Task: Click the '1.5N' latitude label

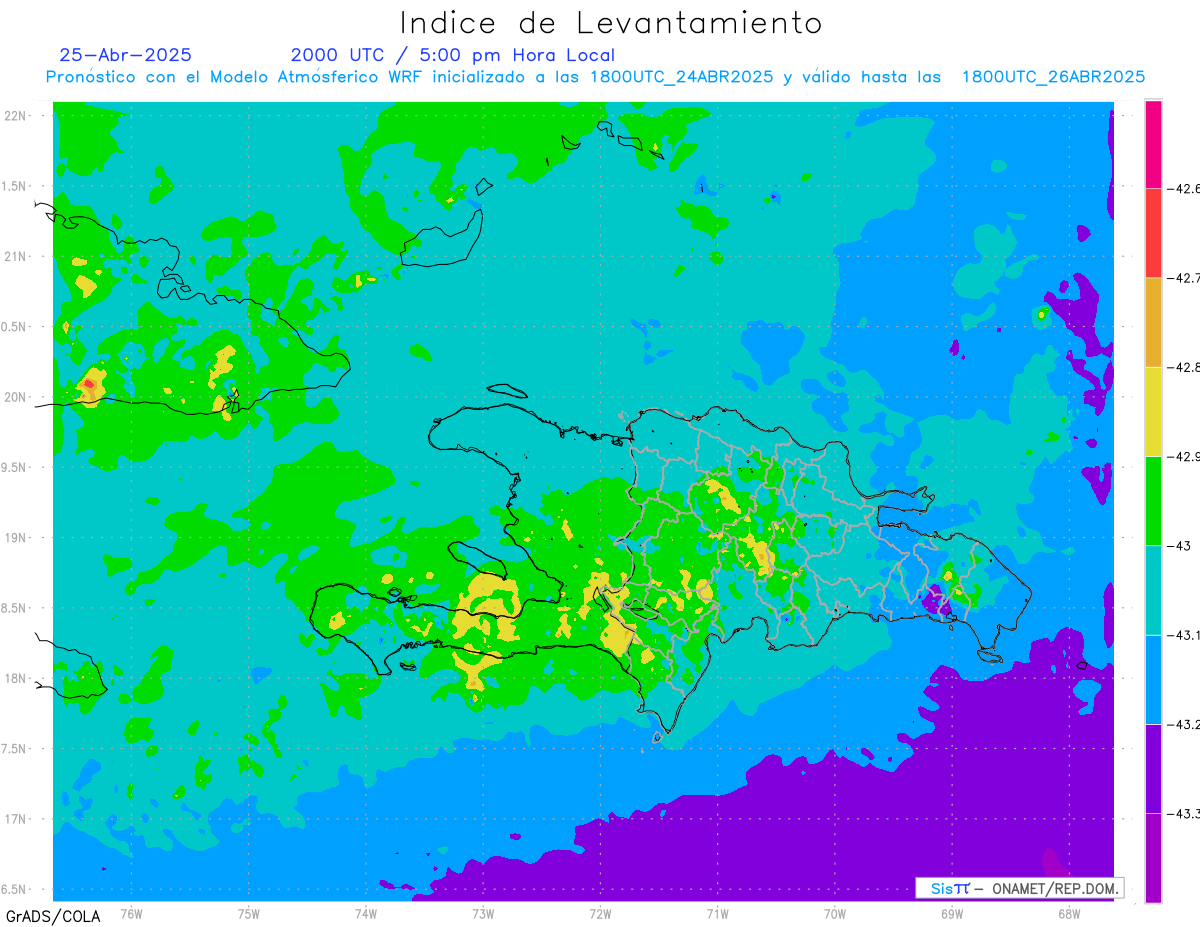Action: point(15,186)
